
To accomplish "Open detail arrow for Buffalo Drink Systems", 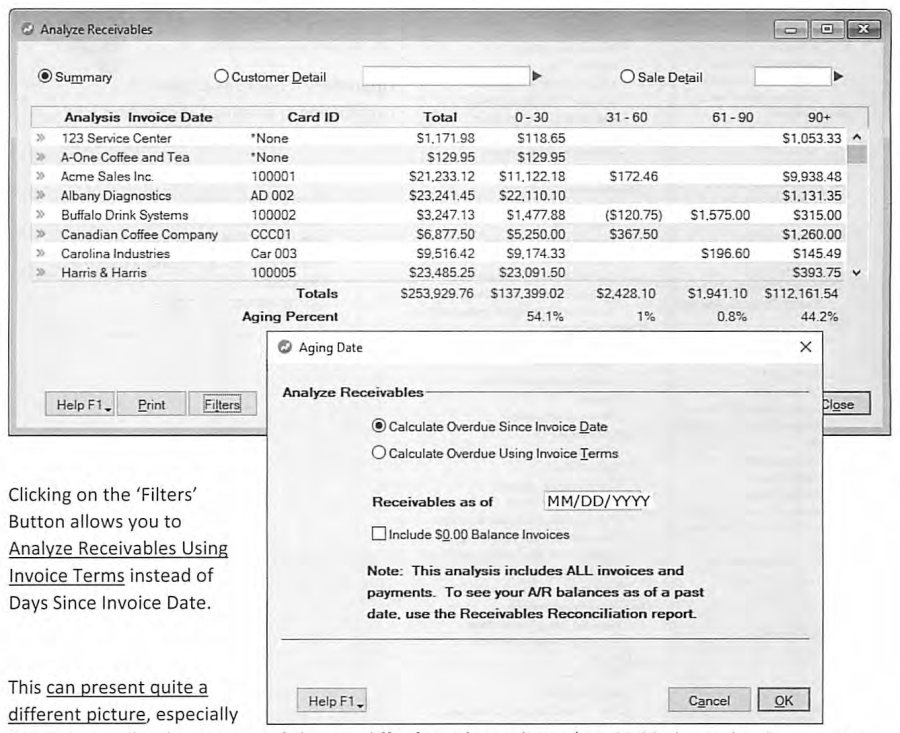I will click(41, 215).
